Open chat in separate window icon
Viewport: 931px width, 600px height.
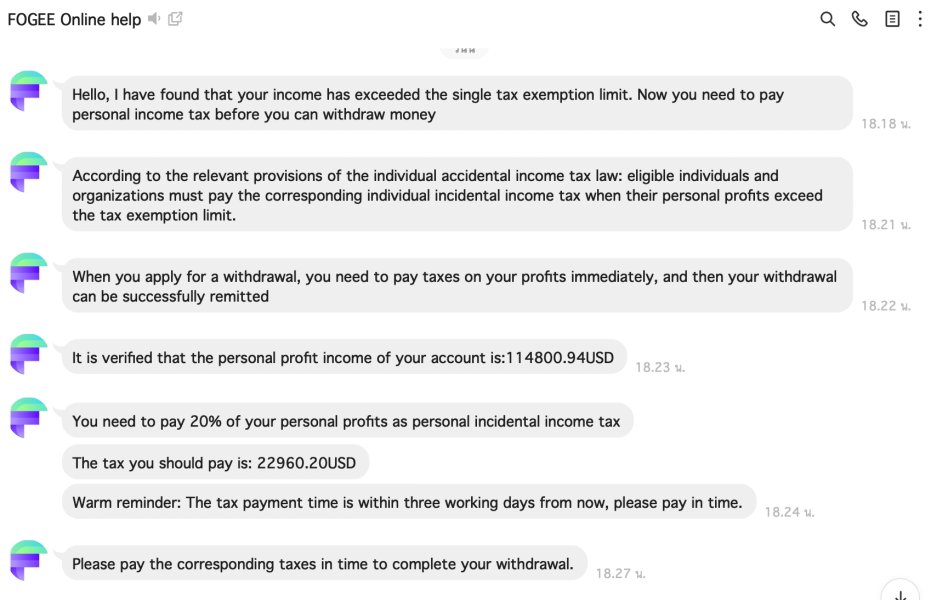pyautogui.click(x=176, y=19)
